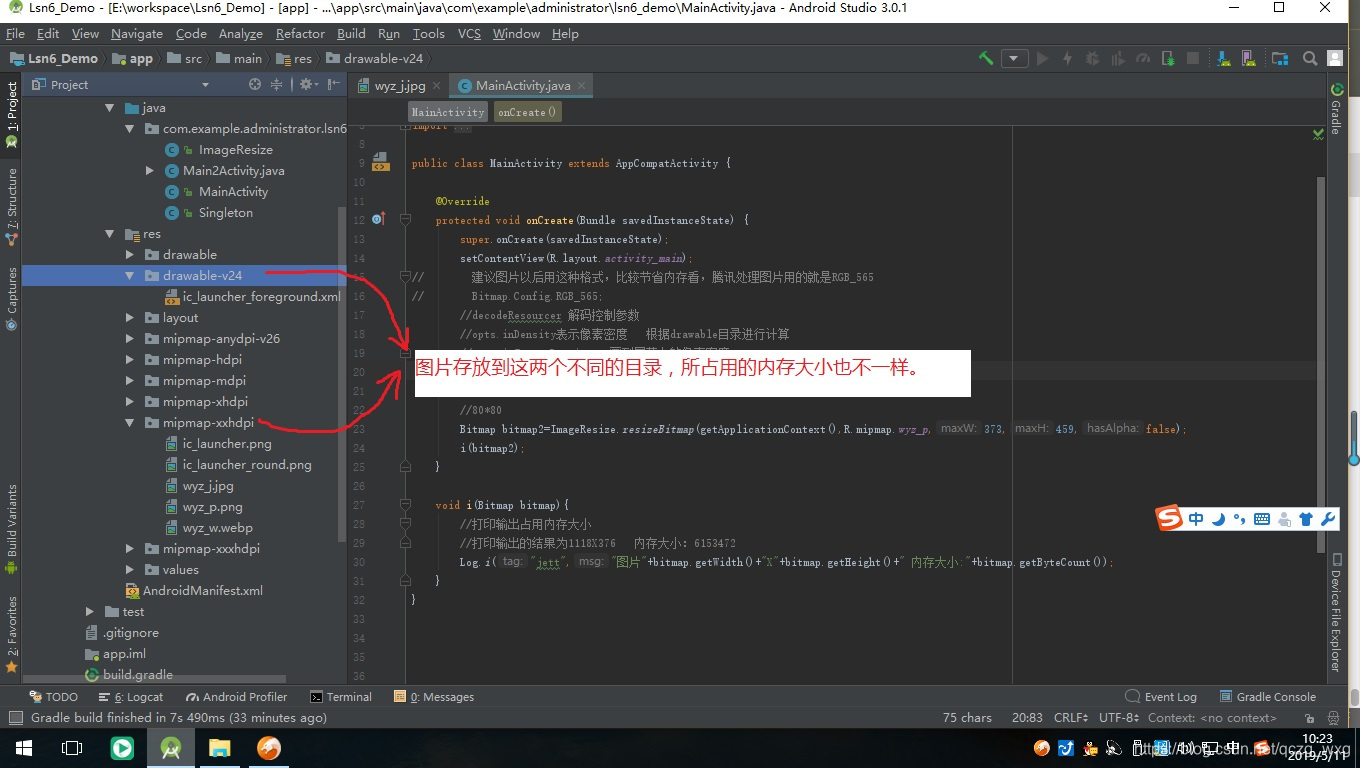
Task: Switch to the wyz_j.jpg editor tab
Action: pyautogui.click(x=400, y=85)
